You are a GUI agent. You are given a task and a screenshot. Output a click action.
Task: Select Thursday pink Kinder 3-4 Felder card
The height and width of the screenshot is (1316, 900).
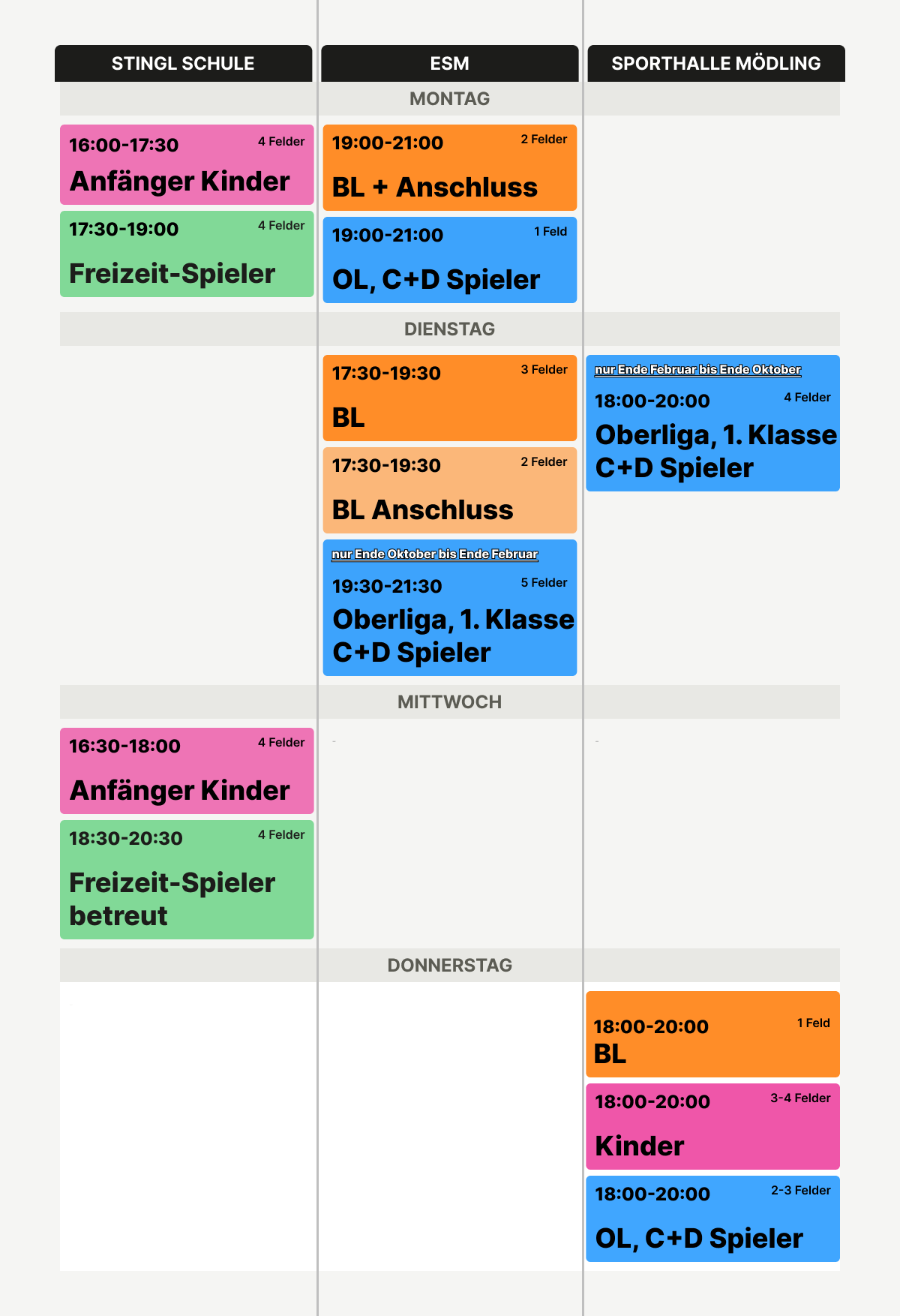point(712,1126)
